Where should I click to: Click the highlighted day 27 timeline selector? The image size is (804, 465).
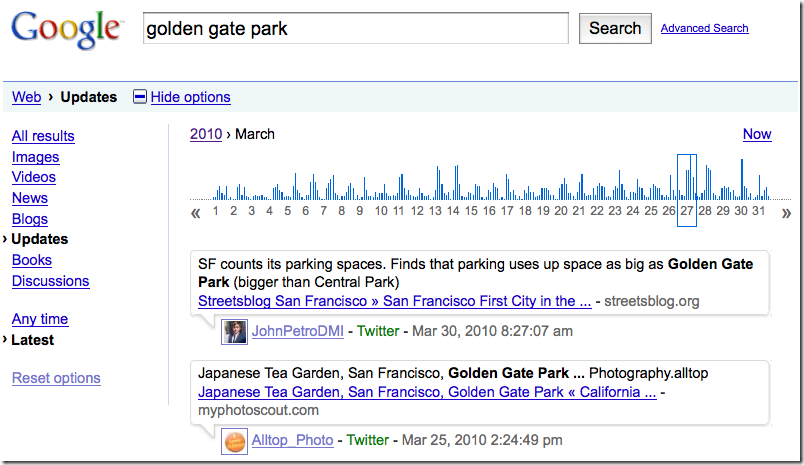[687, 190]
